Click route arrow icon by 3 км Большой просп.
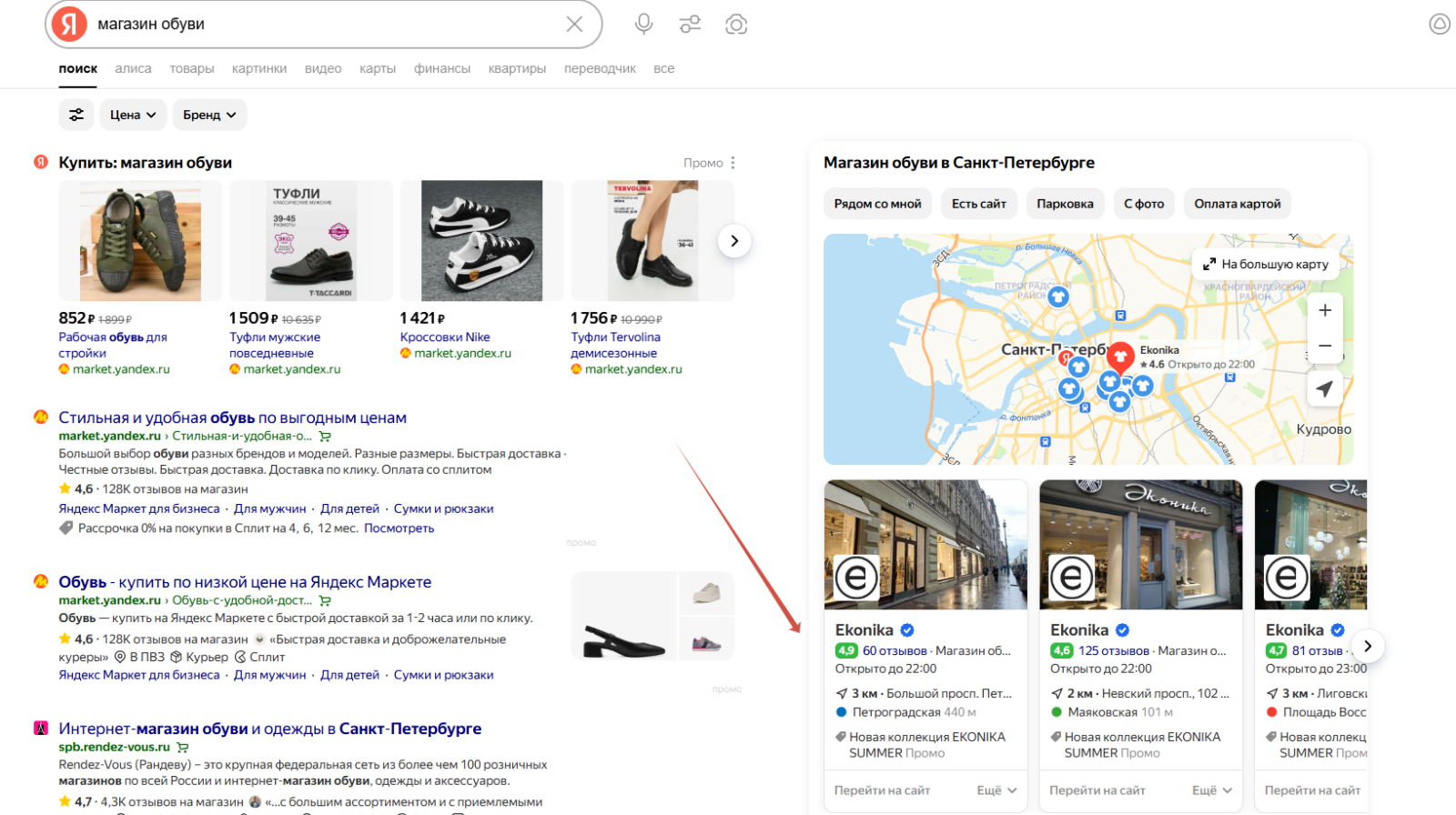 point(842,693)
